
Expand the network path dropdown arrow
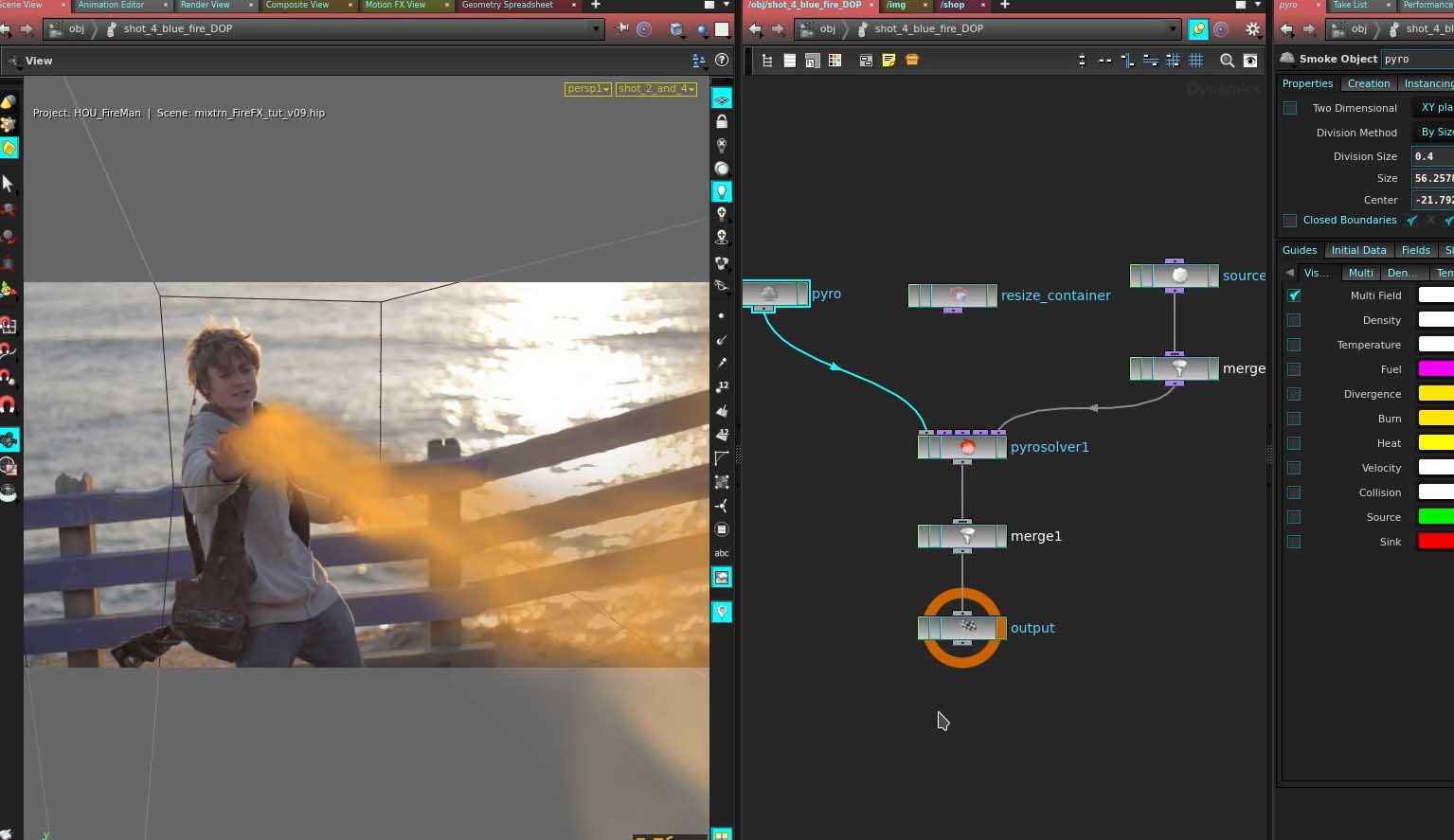(x=1172, y=29)
